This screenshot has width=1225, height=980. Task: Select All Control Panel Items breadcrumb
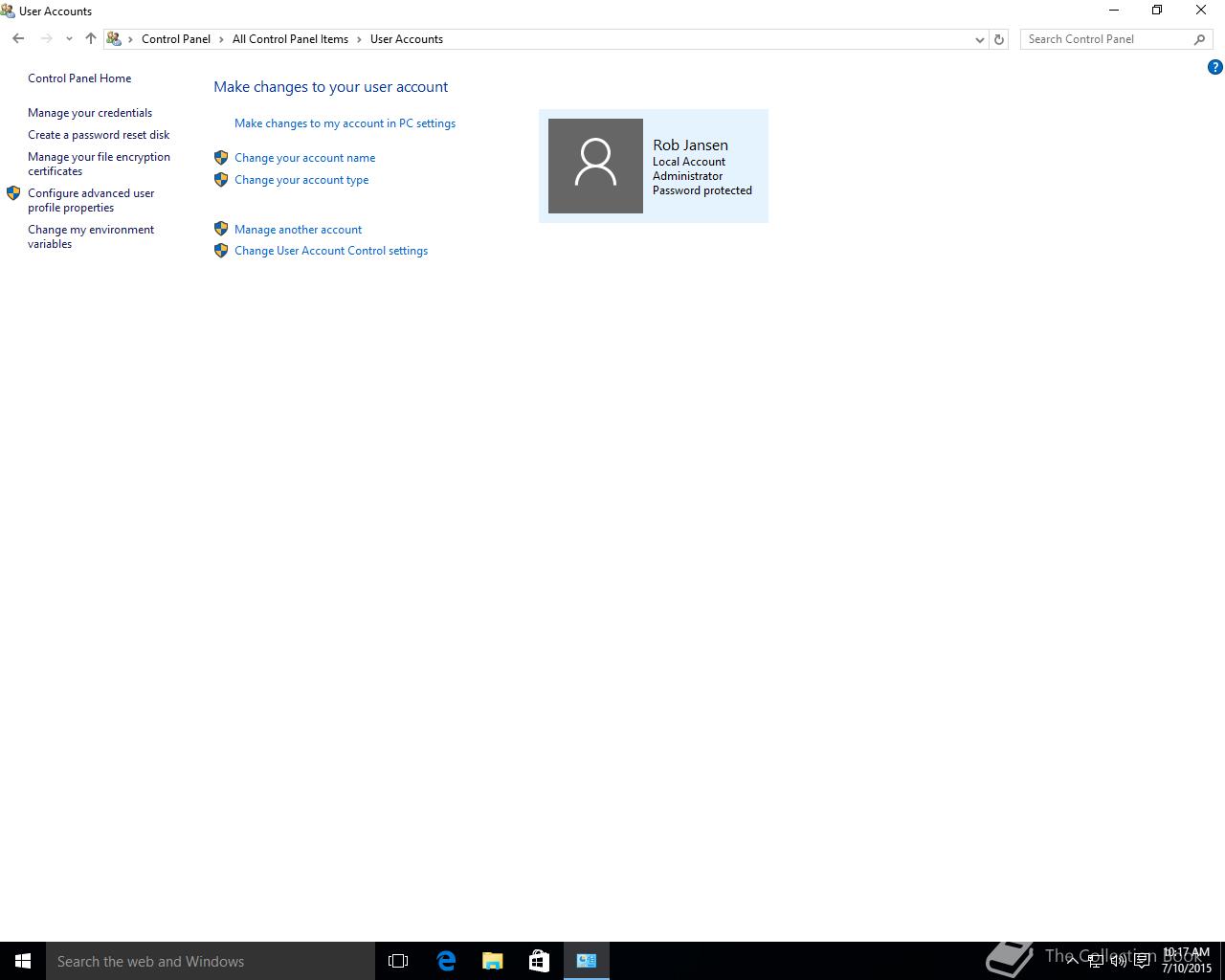[x=290, y=39]
